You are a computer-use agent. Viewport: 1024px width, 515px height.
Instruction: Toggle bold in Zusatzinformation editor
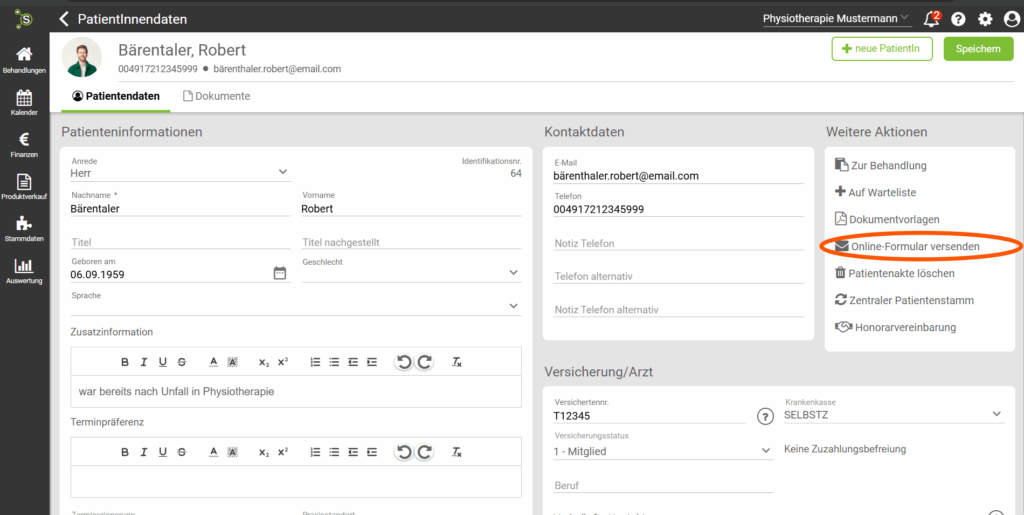(x=125, y=362)
